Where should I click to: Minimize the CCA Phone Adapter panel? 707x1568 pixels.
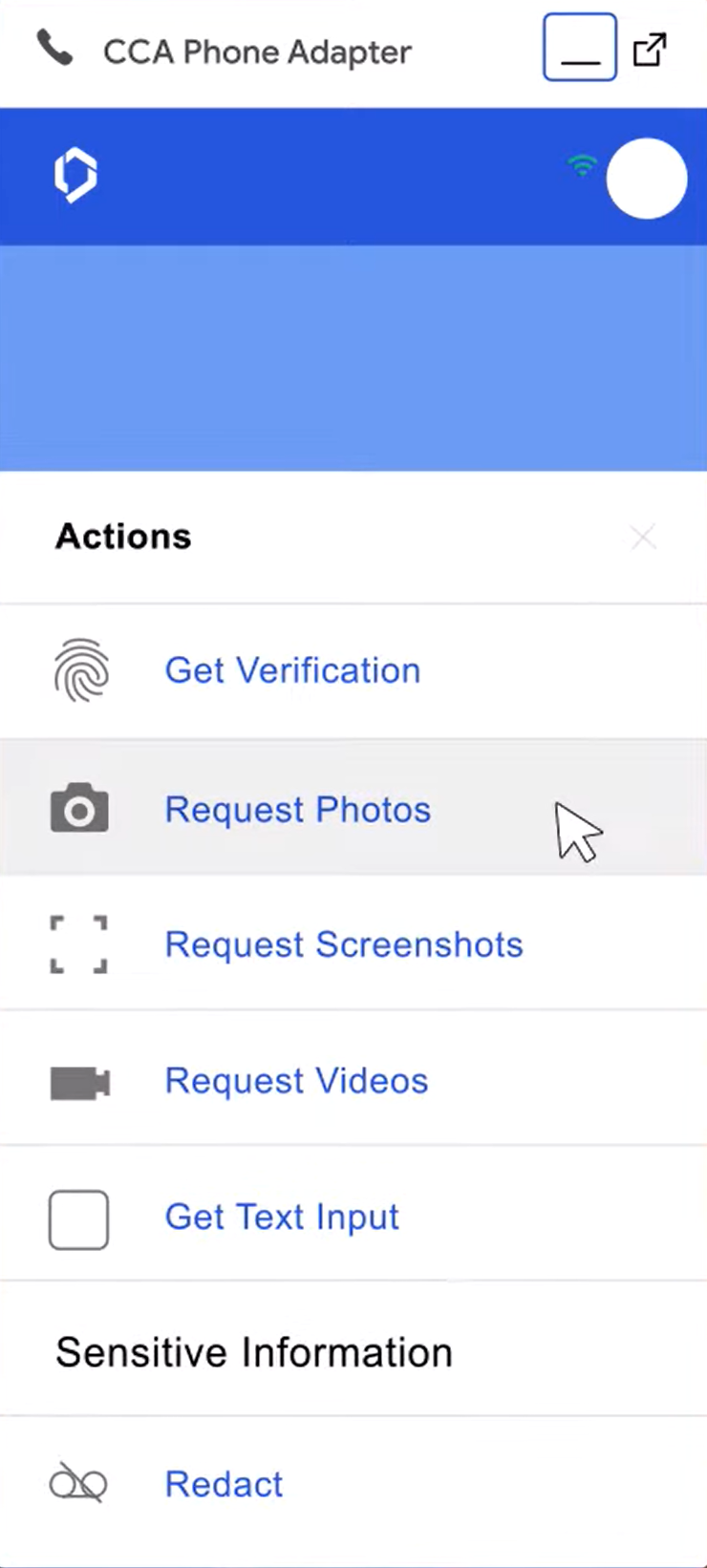[x=580, y=47]
